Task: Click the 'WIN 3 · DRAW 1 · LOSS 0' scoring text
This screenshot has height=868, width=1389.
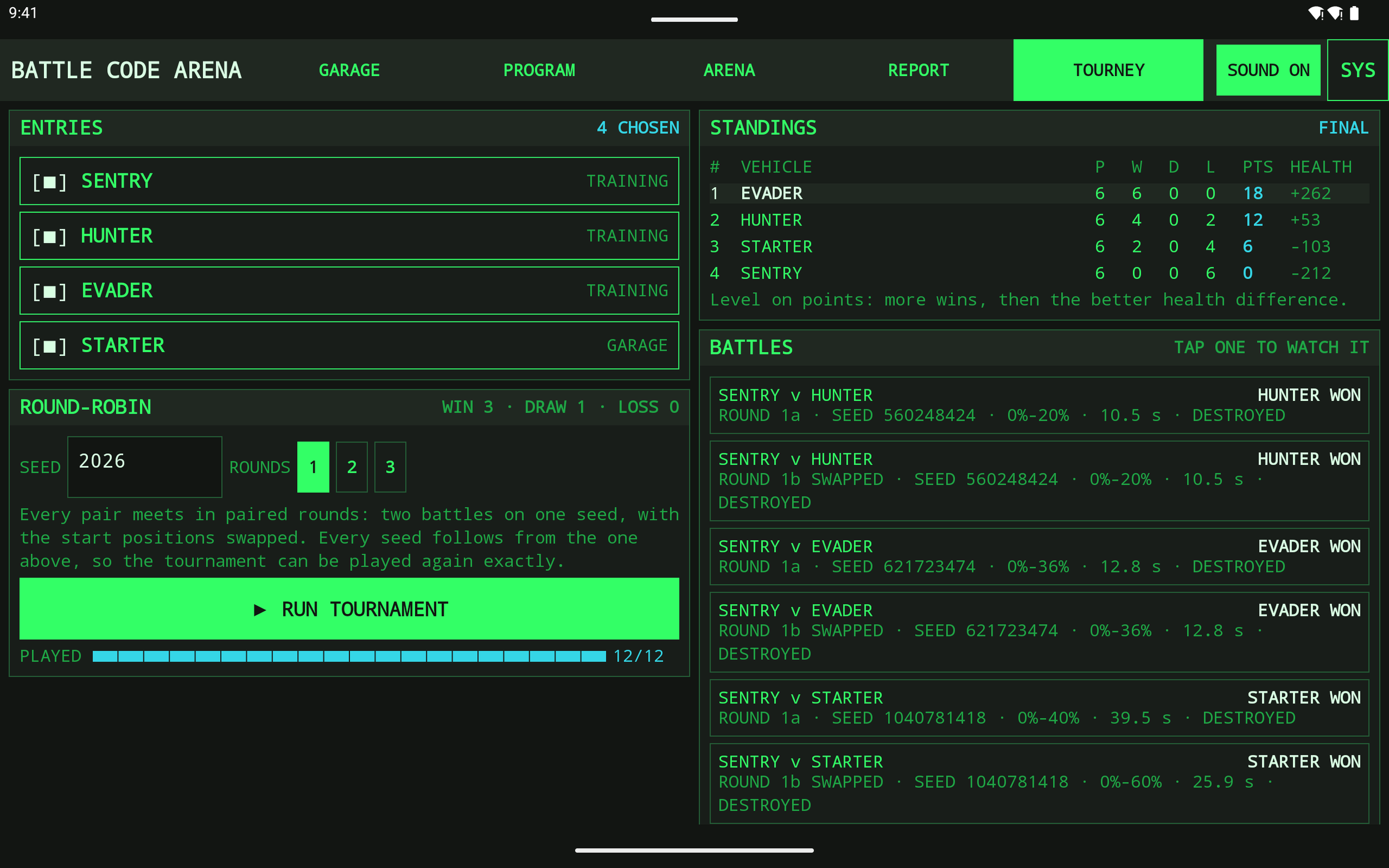Action: pos(561,407)
